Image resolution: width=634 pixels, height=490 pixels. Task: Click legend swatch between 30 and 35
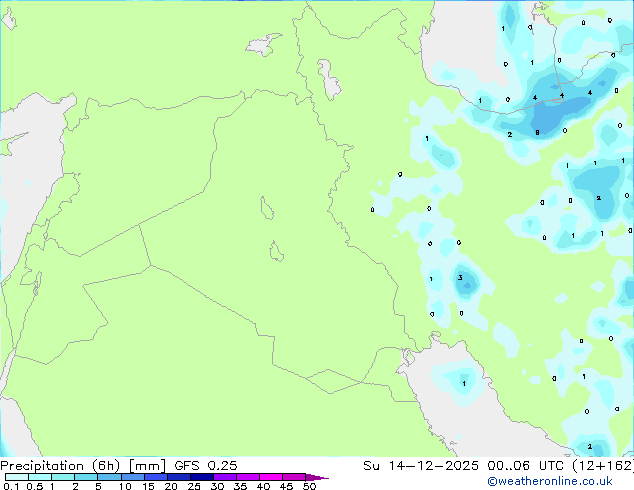point(224,477)
